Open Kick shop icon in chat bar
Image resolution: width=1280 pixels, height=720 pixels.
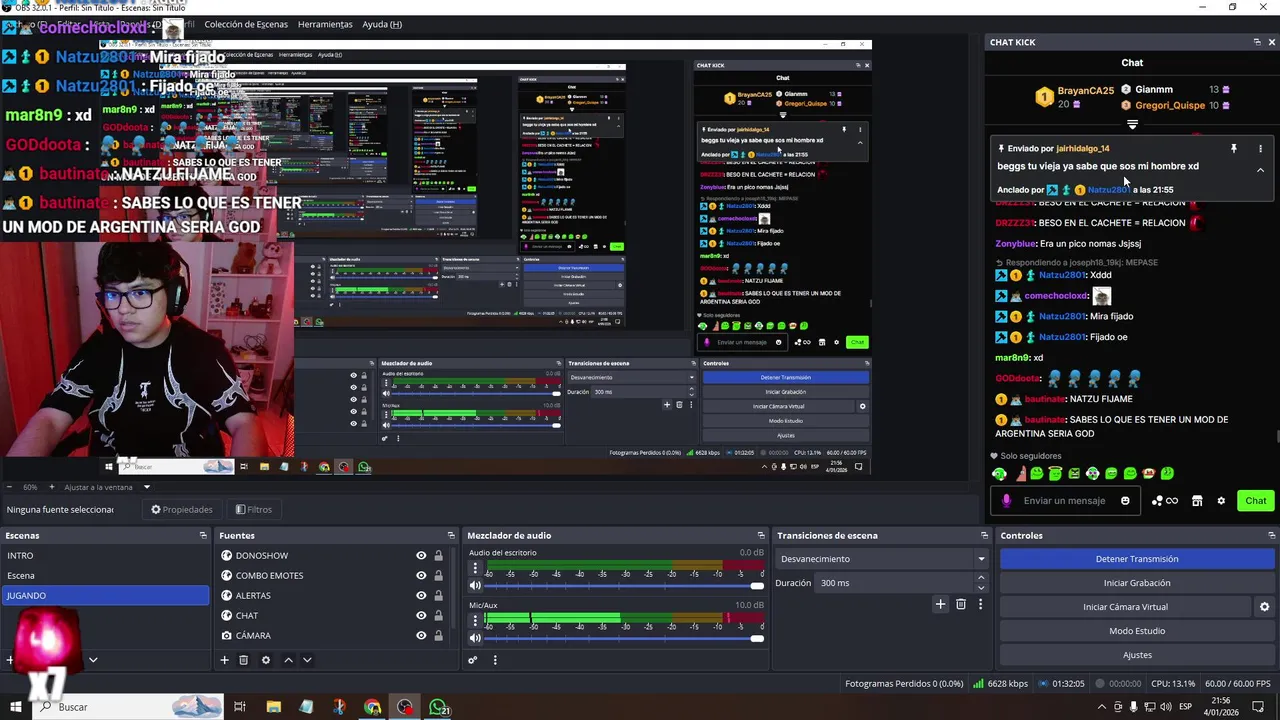tap(1197, 501)
